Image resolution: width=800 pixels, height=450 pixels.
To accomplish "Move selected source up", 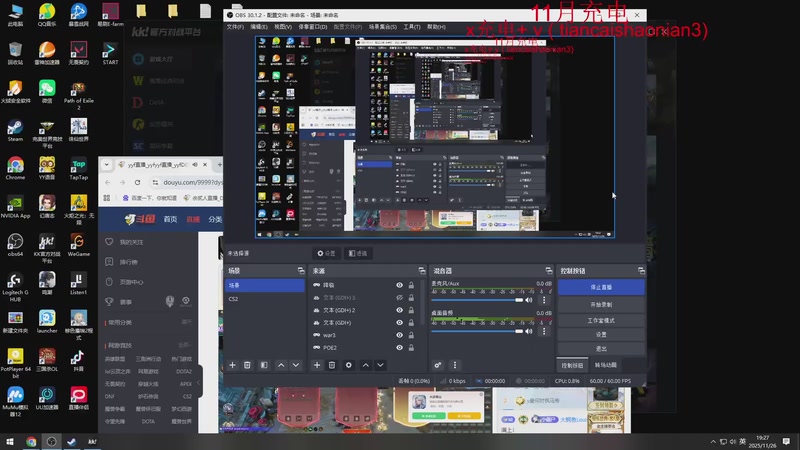I will [365, 365].
